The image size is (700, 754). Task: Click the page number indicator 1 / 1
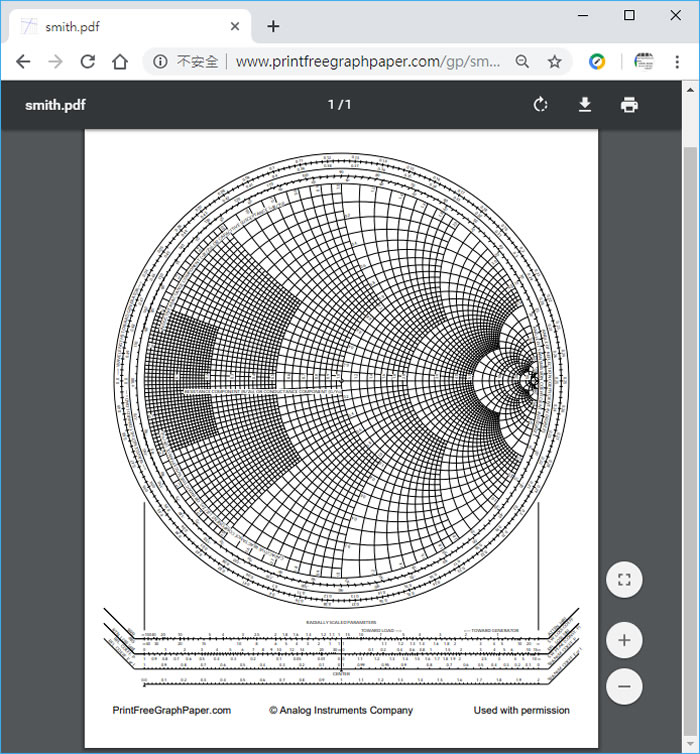339,104
